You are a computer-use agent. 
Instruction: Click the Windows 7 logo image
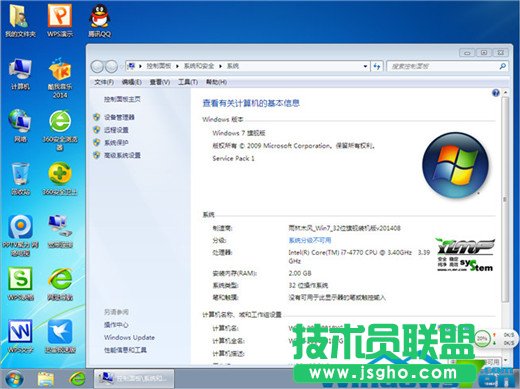coord(456,166)
